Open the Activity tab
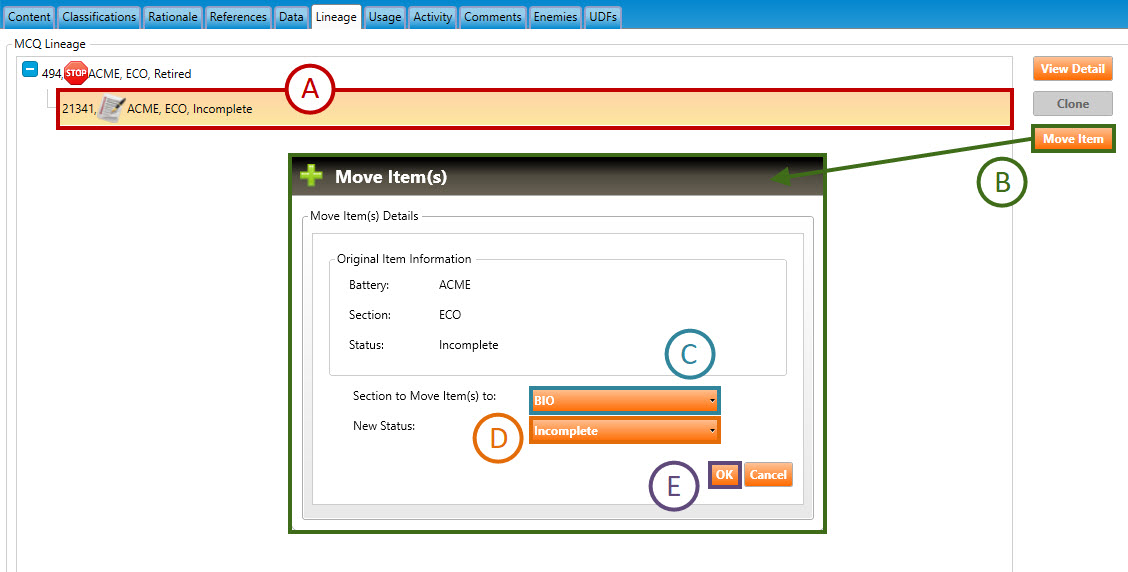 432,17
